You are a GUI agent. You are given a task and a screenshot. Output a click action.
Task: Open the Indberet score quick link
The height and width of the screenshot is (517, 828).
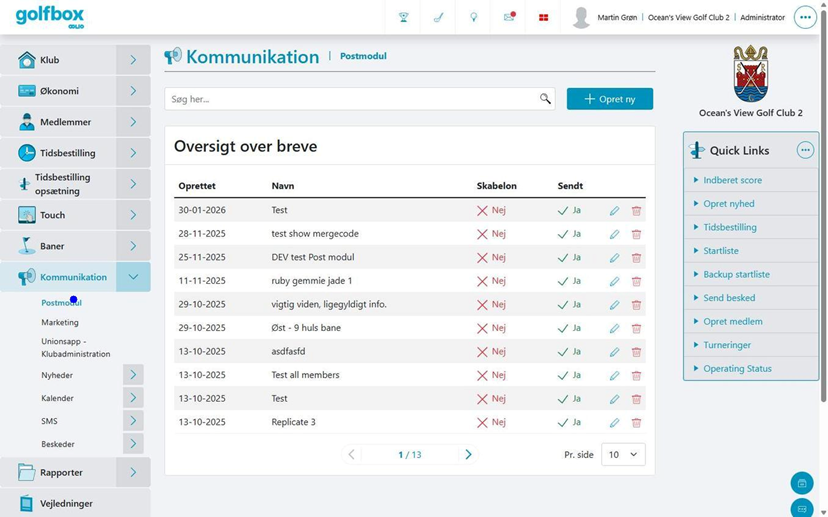pyautogui.click(x=732, y=180)
